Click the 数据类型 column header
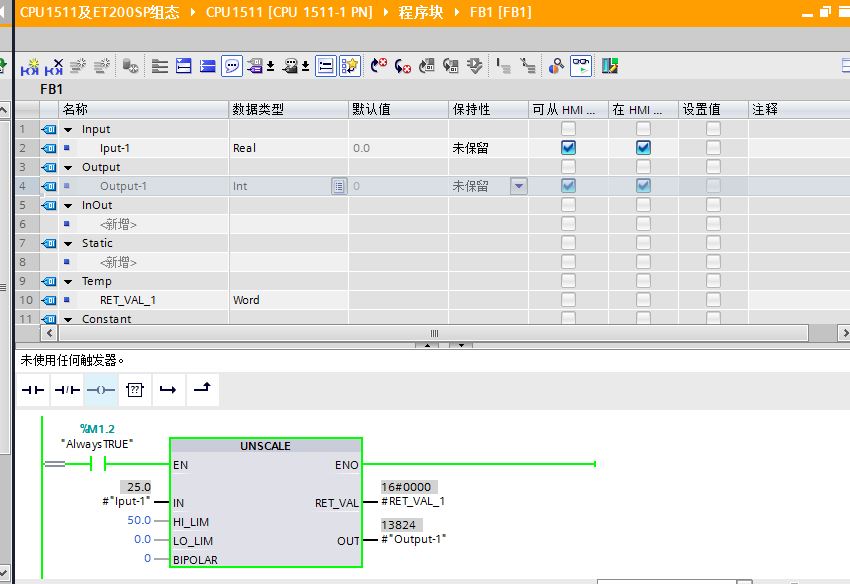The width and height of the screenshot is (850, 584). pyautogui.click(x=289, y=110)
